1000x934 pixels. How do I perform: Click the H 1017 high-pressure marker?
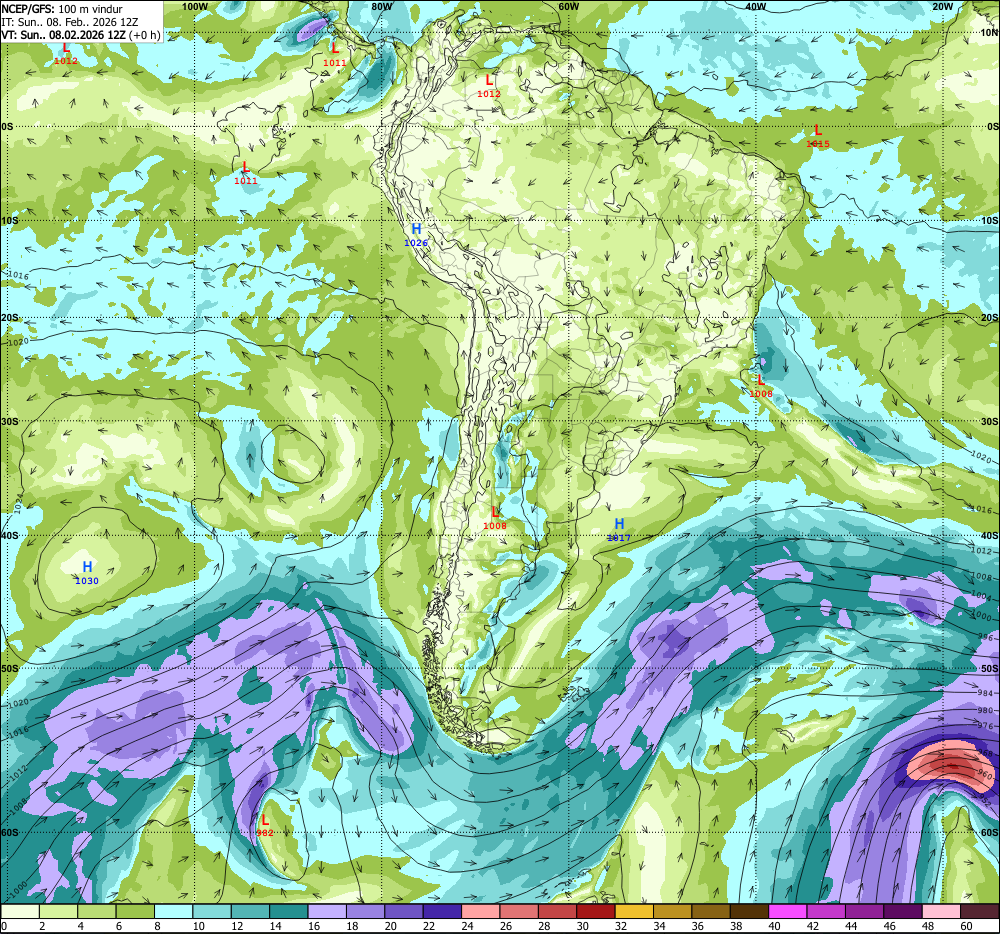619,530
